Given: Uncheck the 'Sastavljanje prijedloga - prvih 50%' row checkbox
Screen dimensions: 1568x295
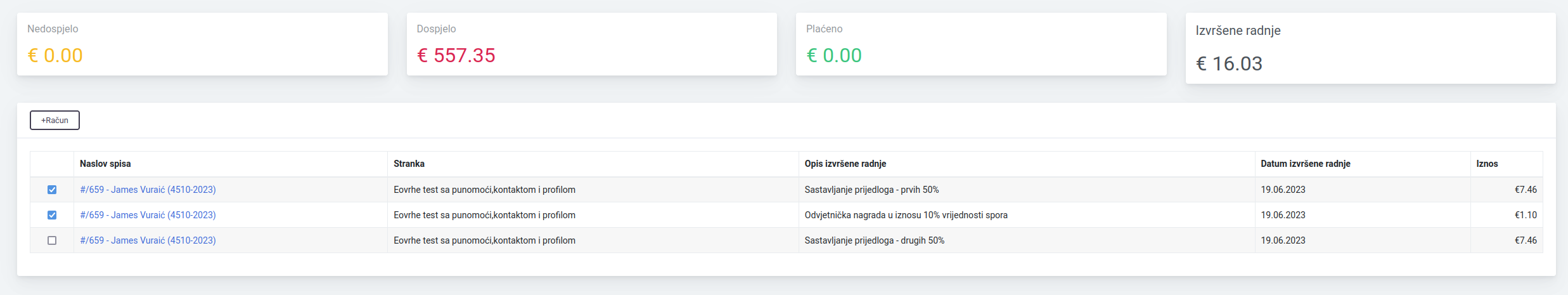Looking at the screenshot, I should [52, 190].
